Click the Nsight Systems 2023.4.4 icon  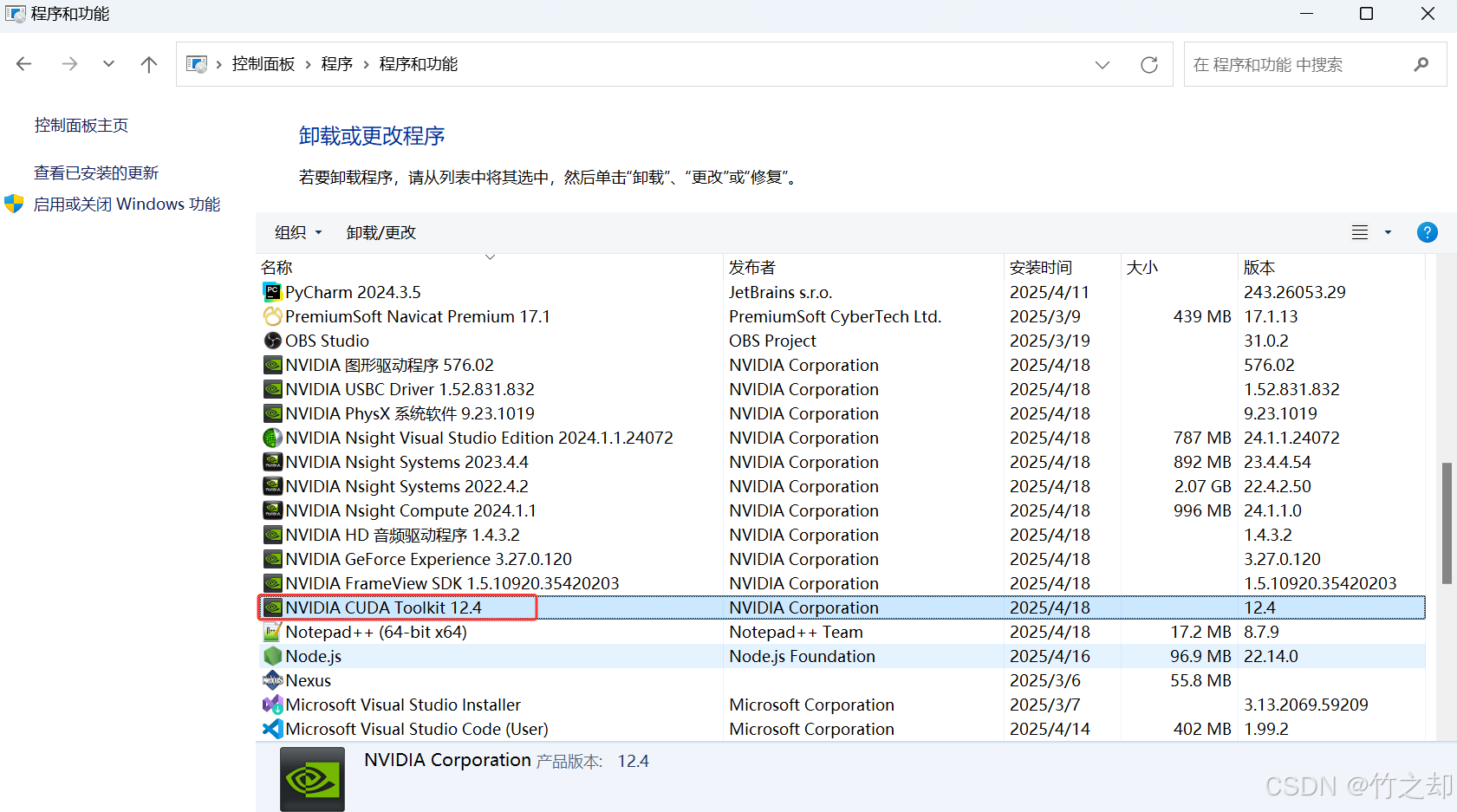click(273, 462)
